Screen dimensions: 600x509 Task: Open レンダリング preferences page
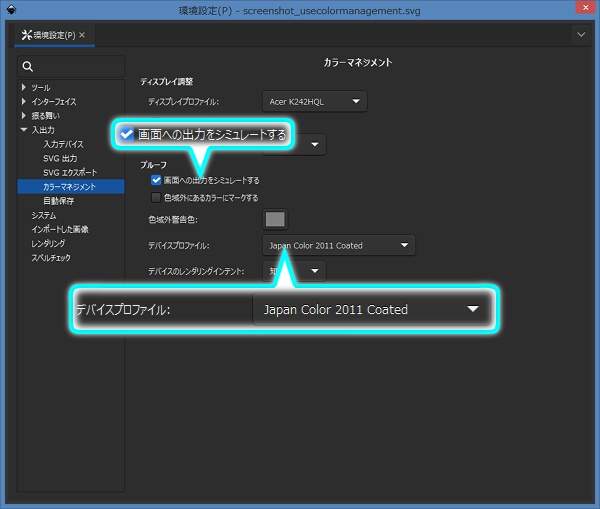coord(48,243)
